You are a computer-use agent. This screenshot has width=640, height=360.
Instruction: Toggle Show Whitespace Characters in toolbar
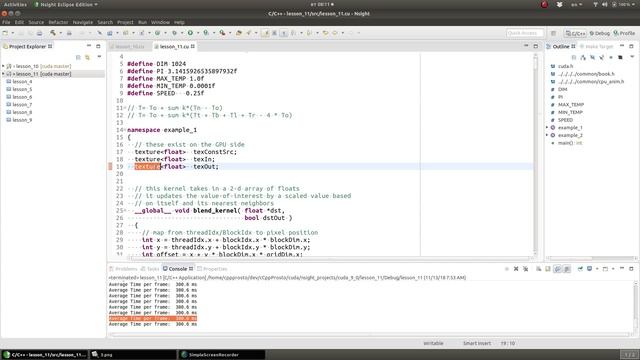click(284, 33)
